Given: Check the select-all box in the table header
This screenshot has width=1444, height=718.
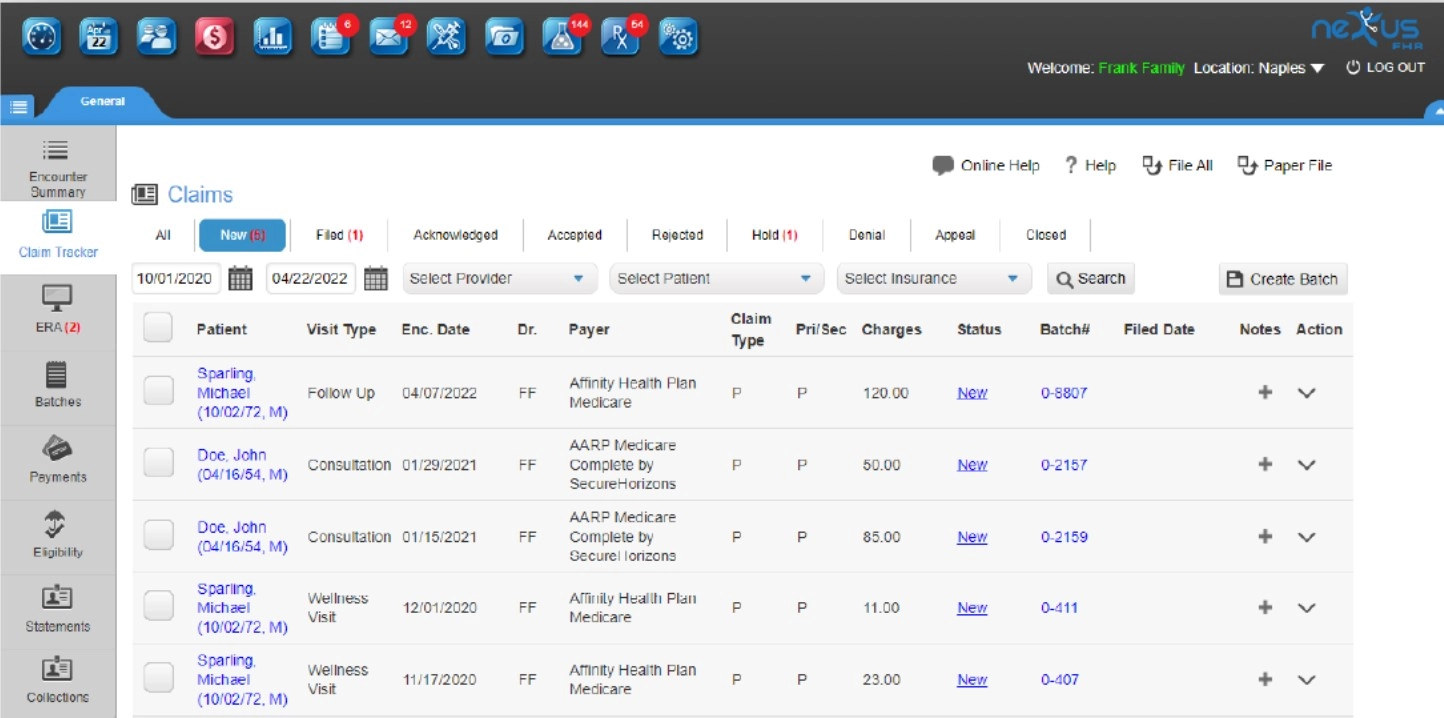Looking at the screenshot, I should pyautogui.click(x=157, y=326).
